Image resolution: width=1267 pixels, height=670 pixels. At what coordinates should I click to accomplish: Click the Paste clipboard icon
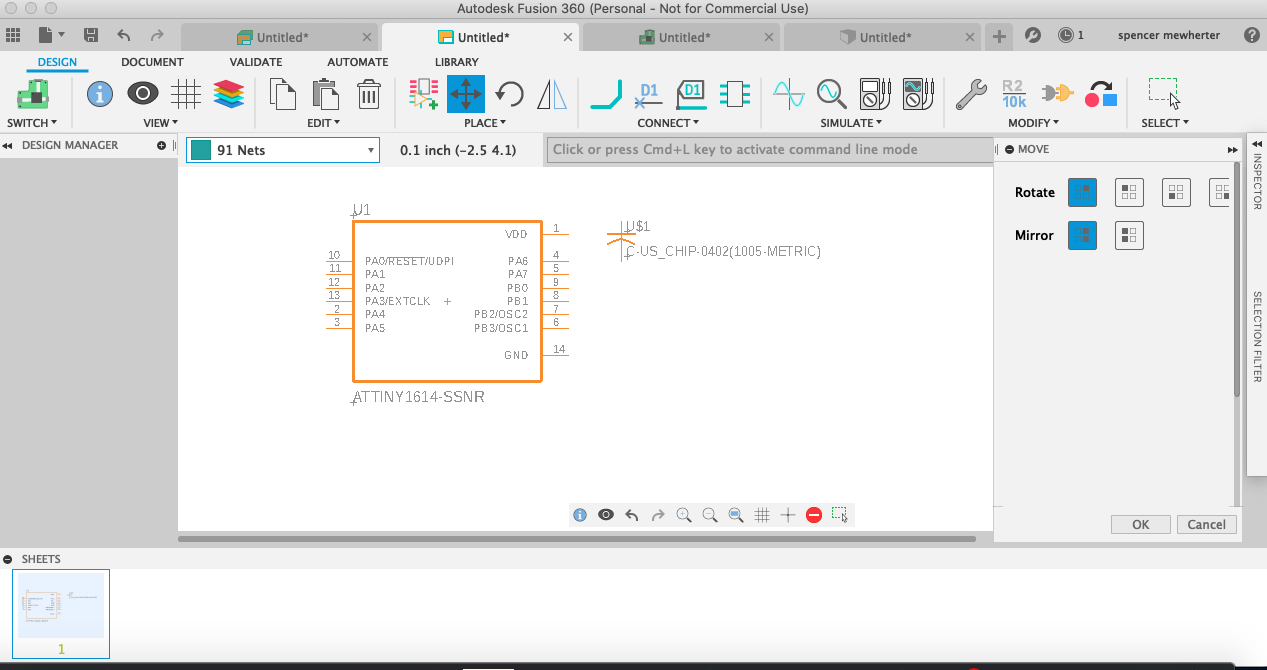tap(326, 95)
